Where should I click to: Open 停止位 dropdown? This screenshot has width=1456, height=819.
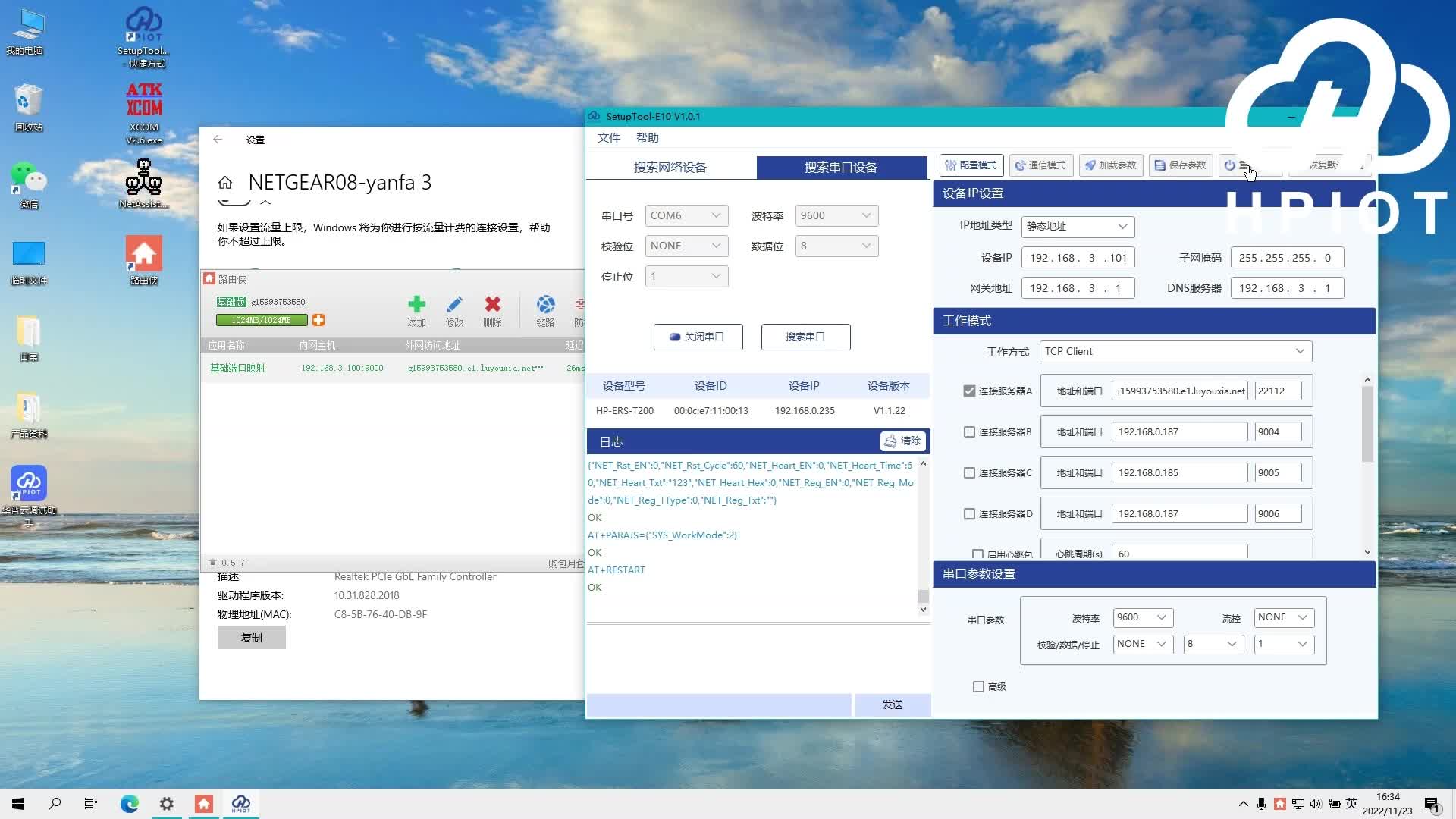pos(686,276)
